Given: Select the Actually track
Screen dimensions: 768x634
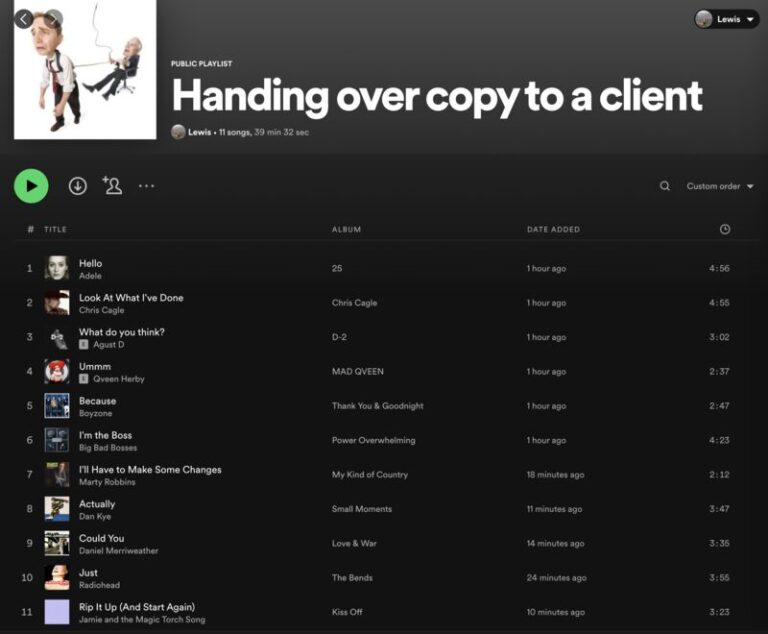Looking at the screenshot, I should pos(97,504).
